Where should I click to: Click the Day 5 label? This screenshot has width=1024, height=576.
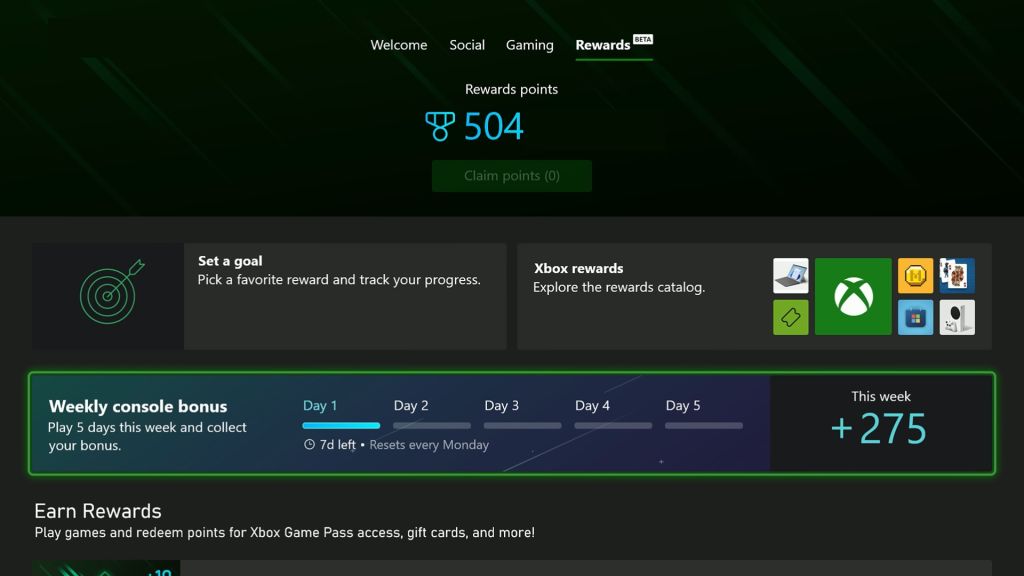click(x=683, y=406)
